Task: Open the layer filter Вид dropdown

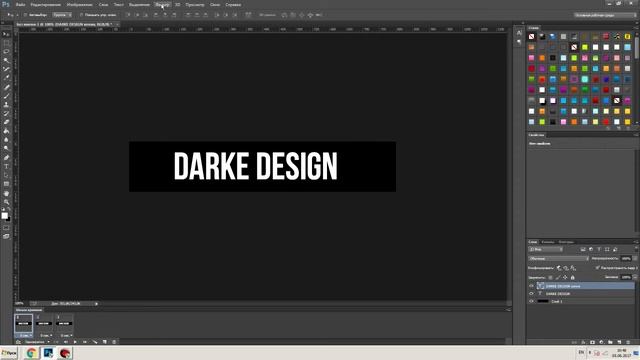Action: [x=545, y=249]
